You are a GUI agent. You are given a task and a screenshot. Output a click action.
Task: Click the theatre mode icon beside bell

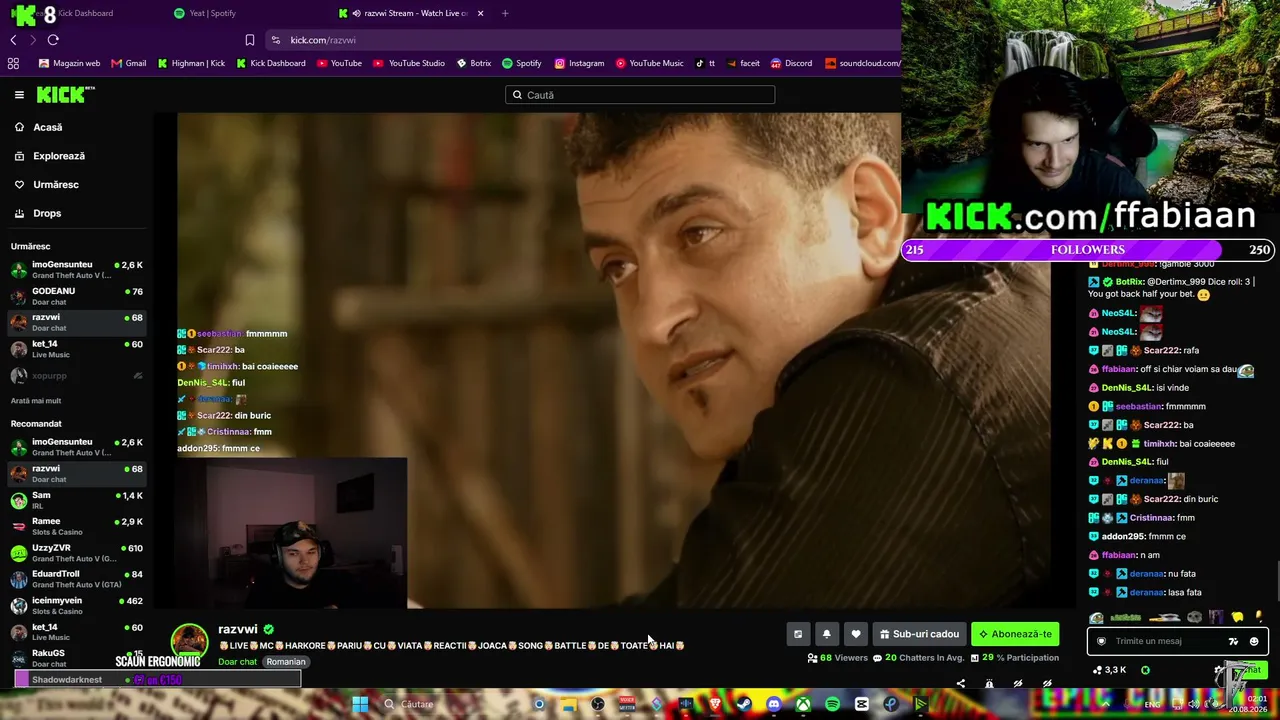click(798, 634)
